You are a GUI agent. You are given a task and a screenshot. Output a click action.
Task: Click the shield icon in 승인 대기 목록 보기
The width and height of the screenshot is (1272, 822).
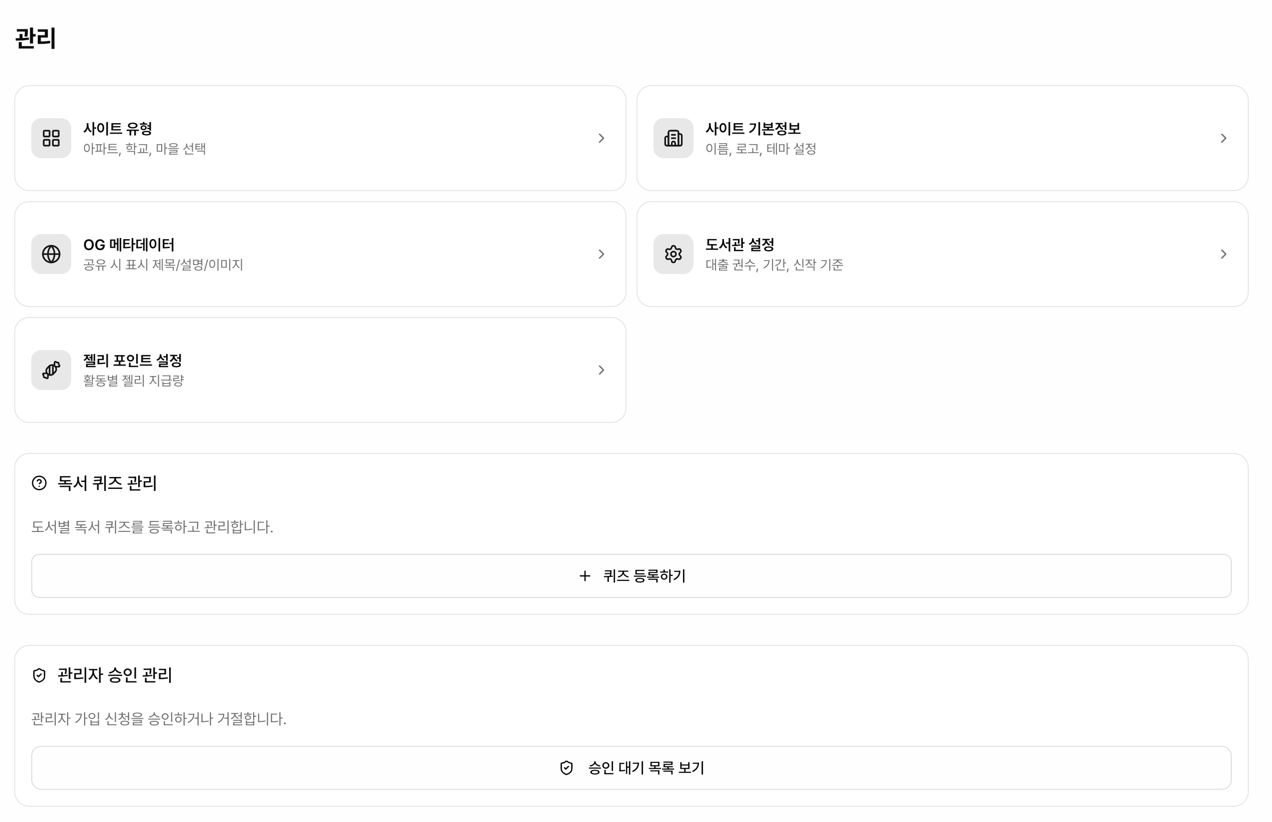coord(566,768)
